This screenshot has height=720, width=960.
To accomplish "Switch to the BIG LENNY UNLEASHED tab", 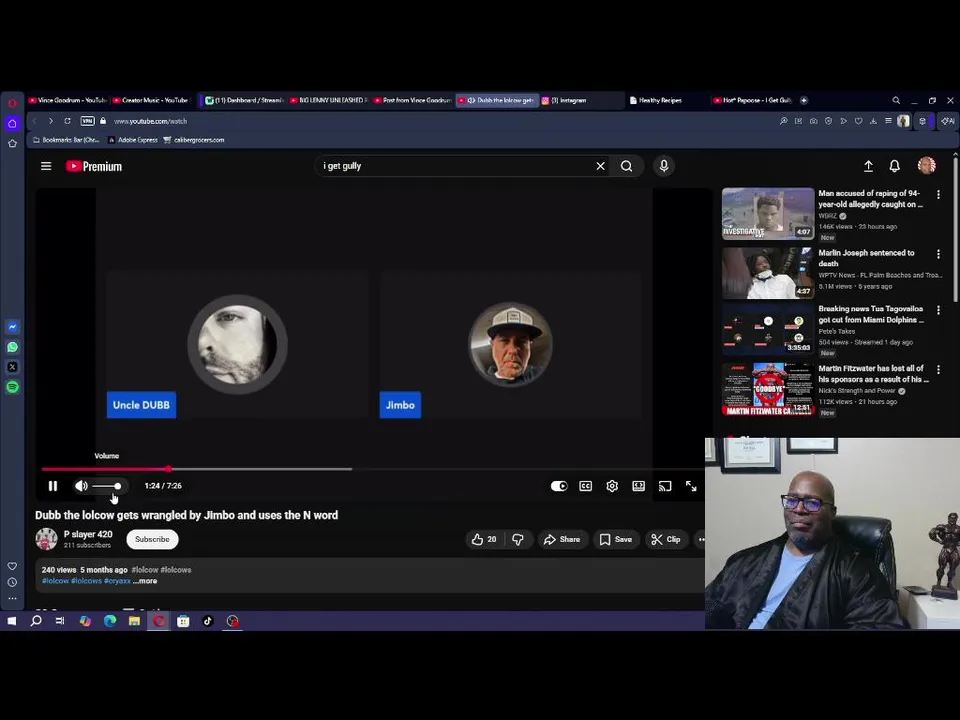I will 329,100.
